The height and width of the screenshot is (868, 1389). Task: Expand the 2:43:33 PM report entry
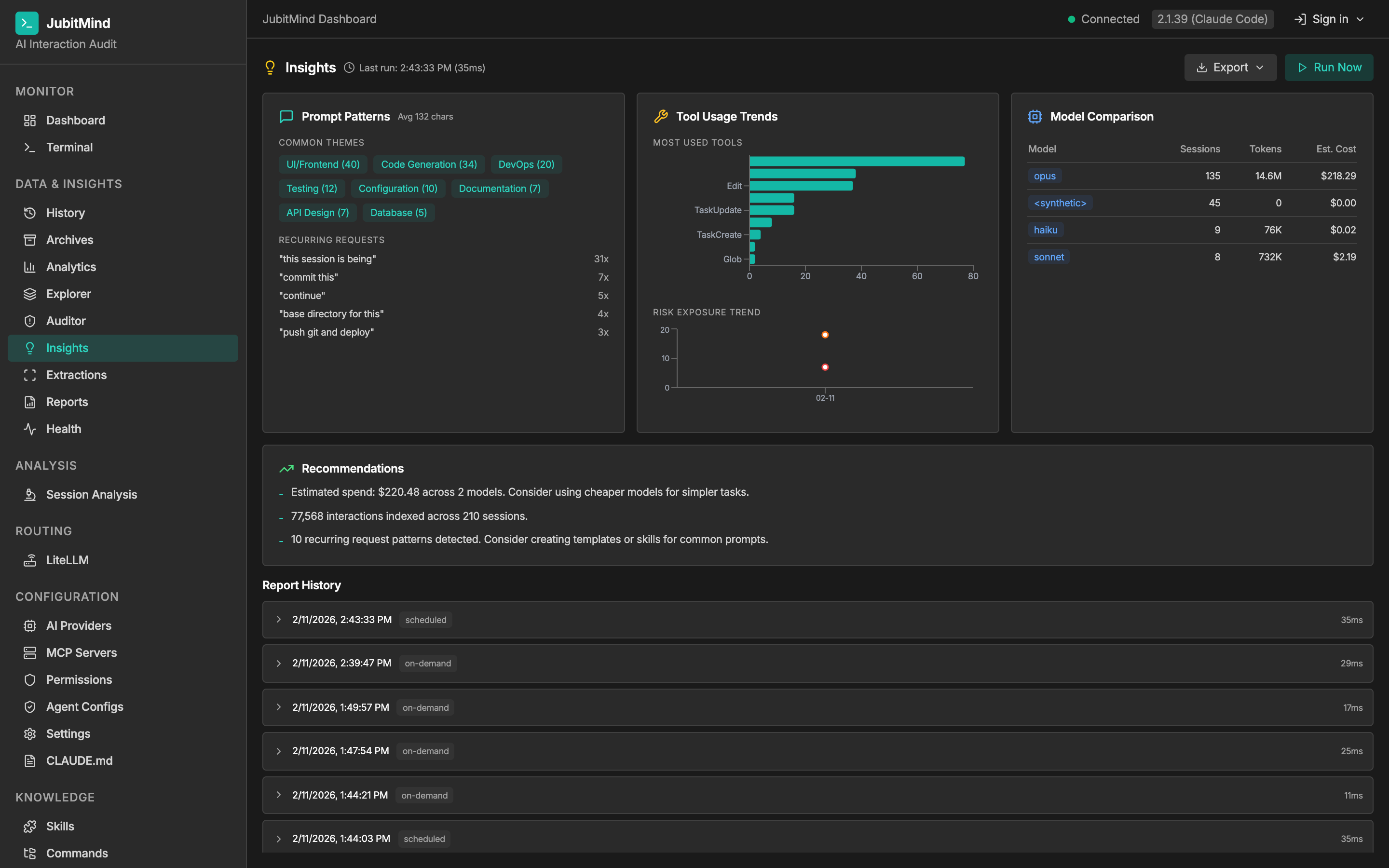pos(280,620)
